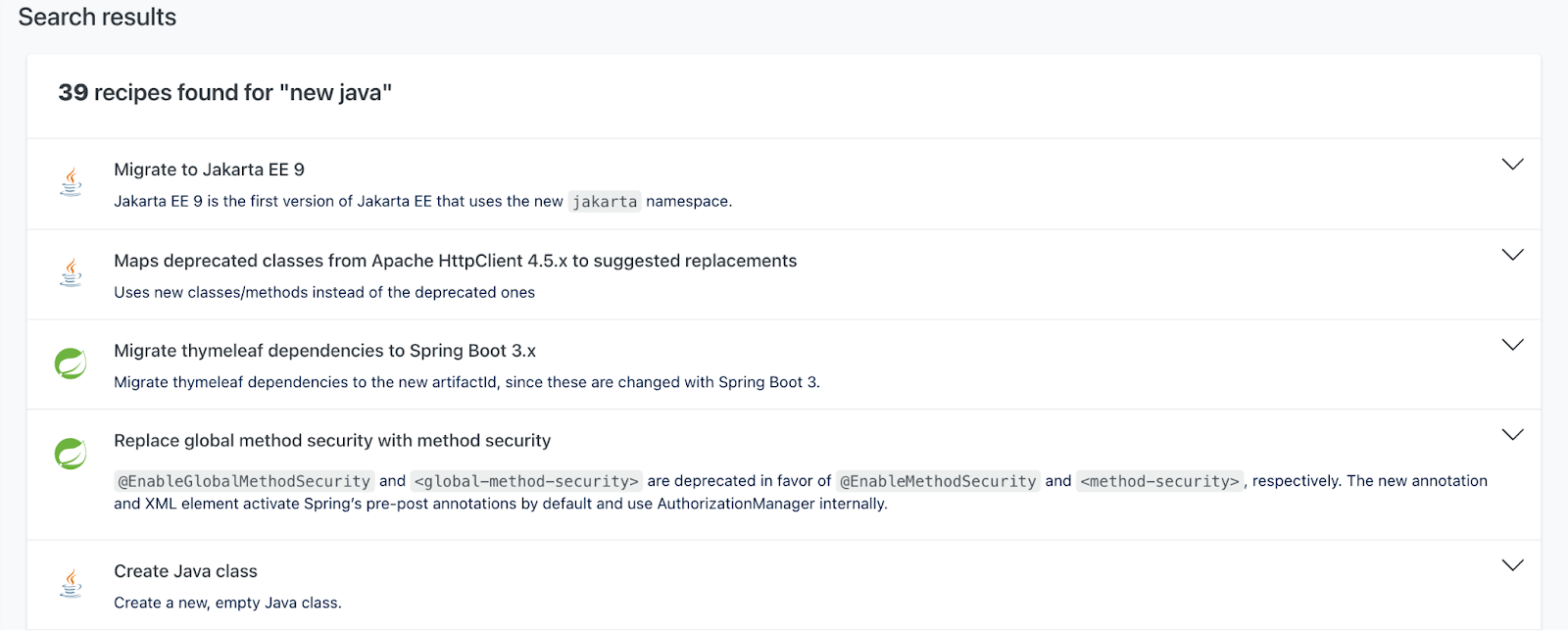Click description Uses new classes/methods instead of deprecated
The image size is (1568, 631).
(x=324, y=292)
